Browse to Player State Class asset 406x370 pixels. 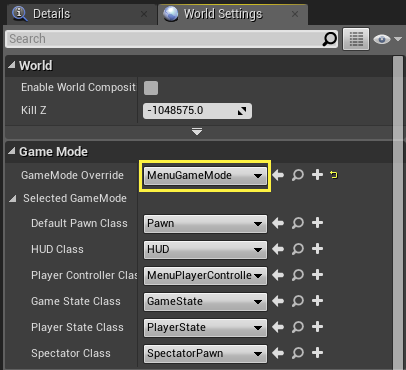[298, 327]
